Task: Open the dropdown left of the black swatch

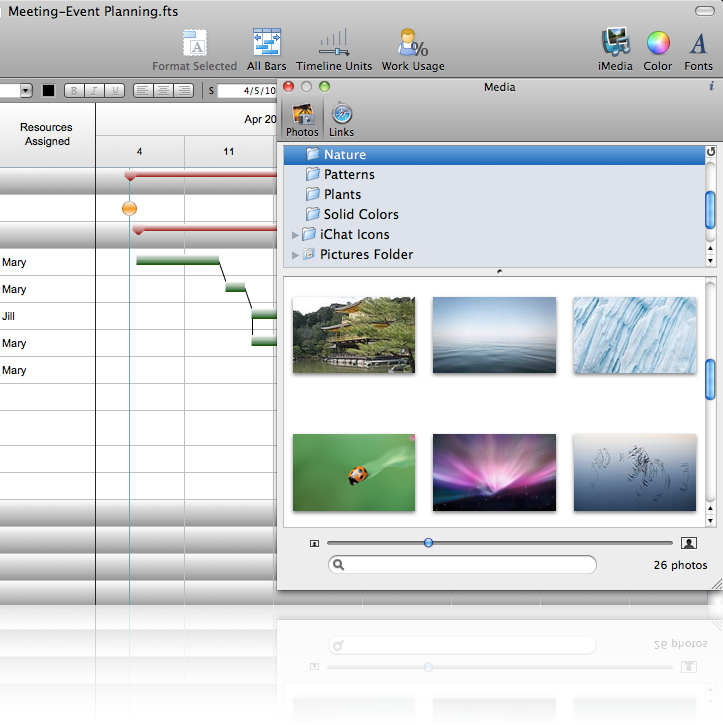Action: (26, 91)
